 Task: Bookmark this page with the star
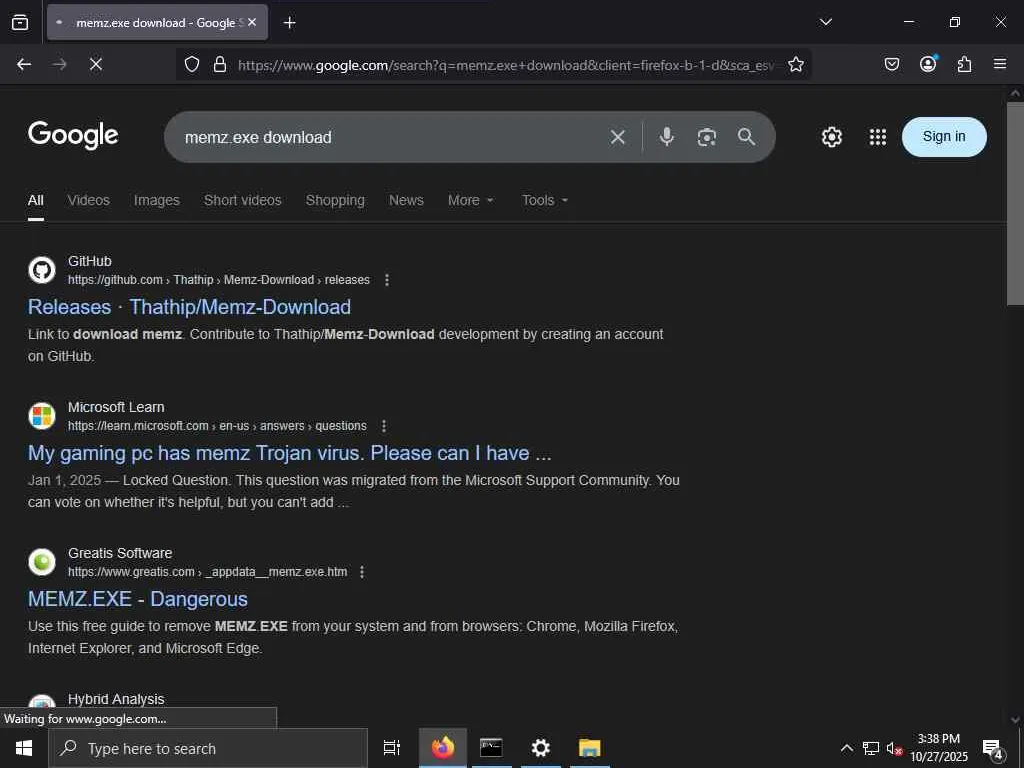[x=795, y=64]
